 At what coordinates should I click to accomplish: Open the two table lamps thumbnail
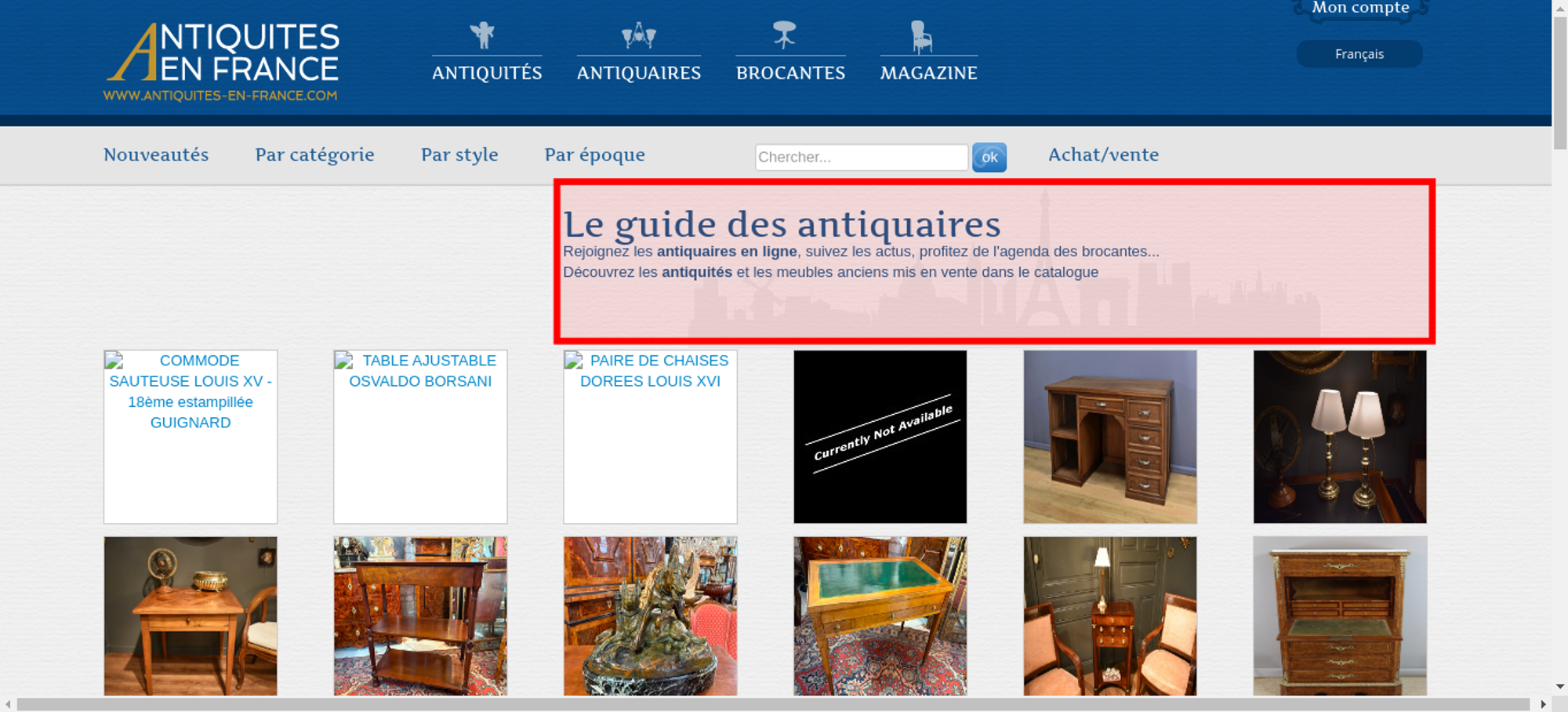(1340, 437)
